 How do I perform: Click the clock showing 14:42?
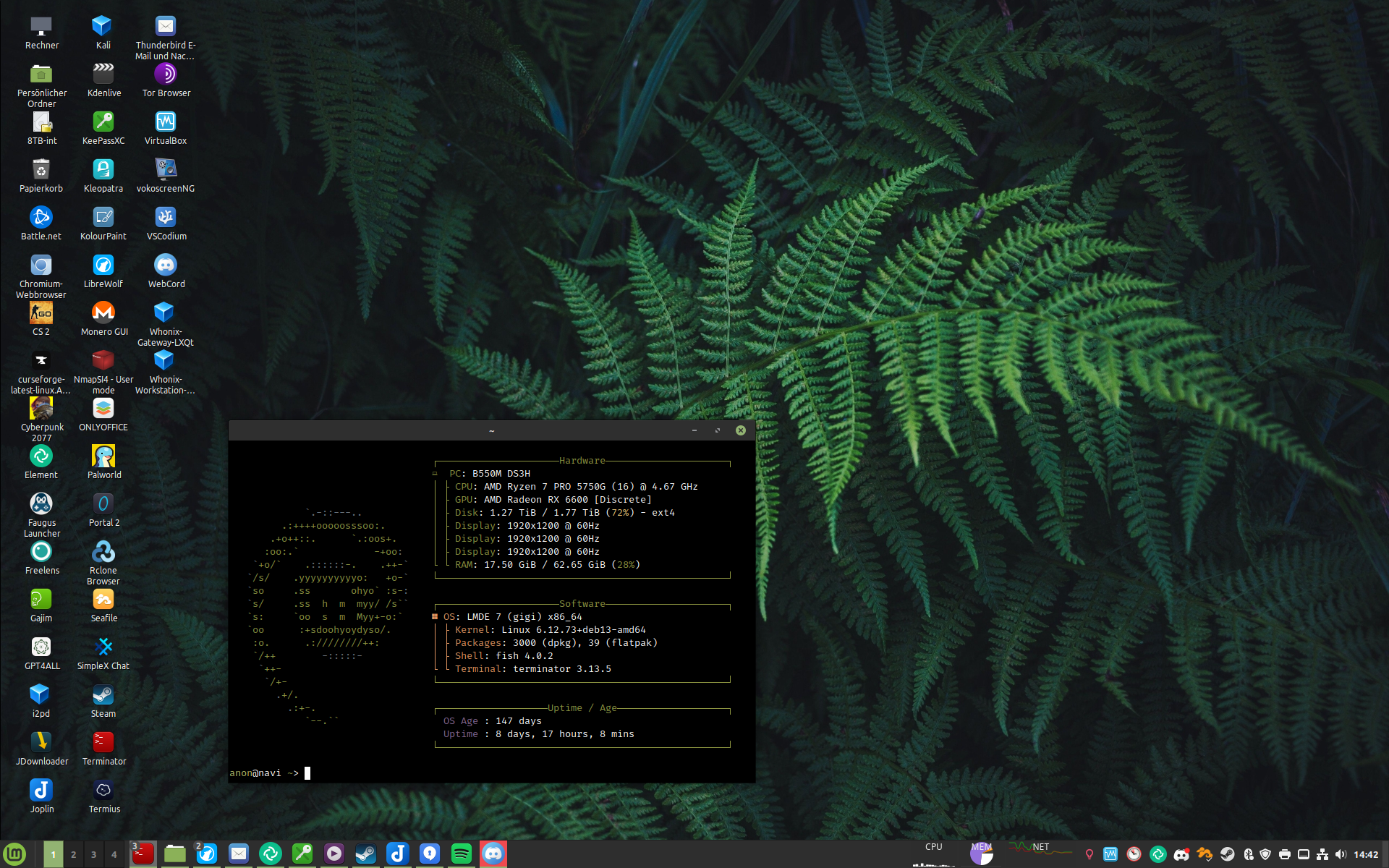(1366, 854)
